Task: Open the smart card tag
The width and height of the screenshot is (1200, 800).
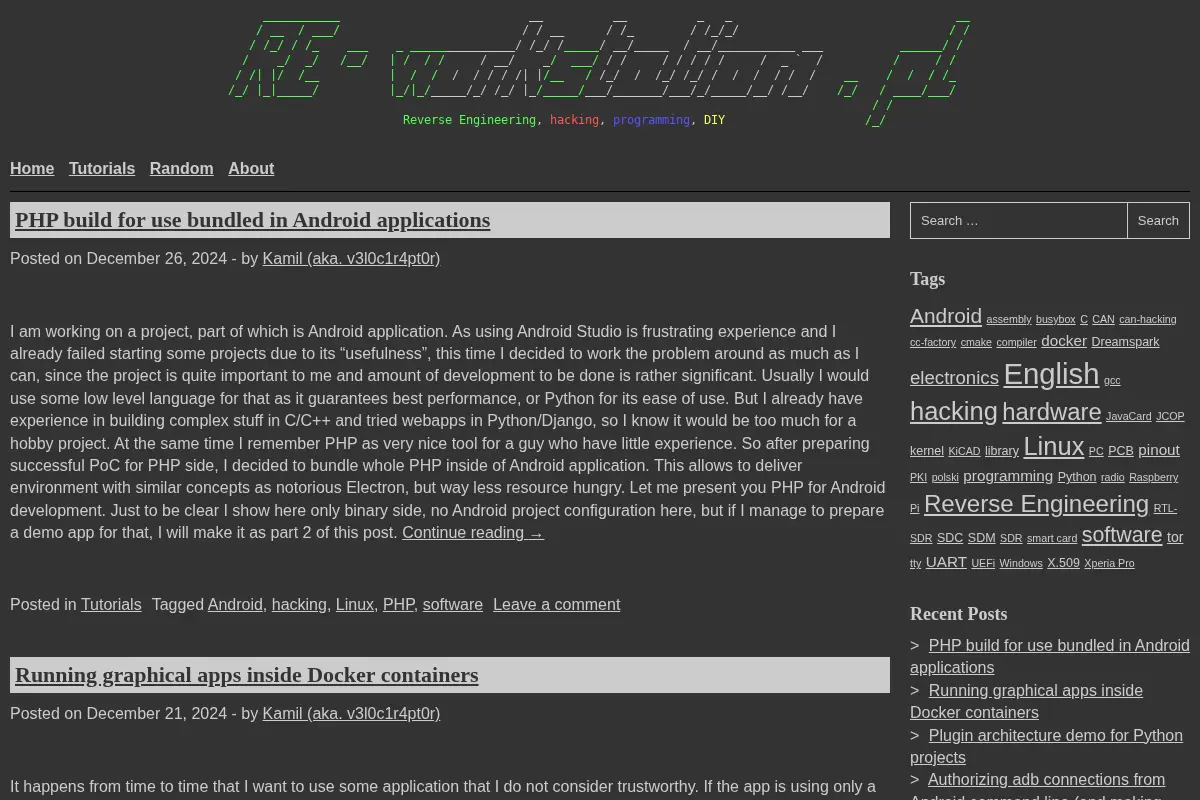Action: [x=1052, y=538]
